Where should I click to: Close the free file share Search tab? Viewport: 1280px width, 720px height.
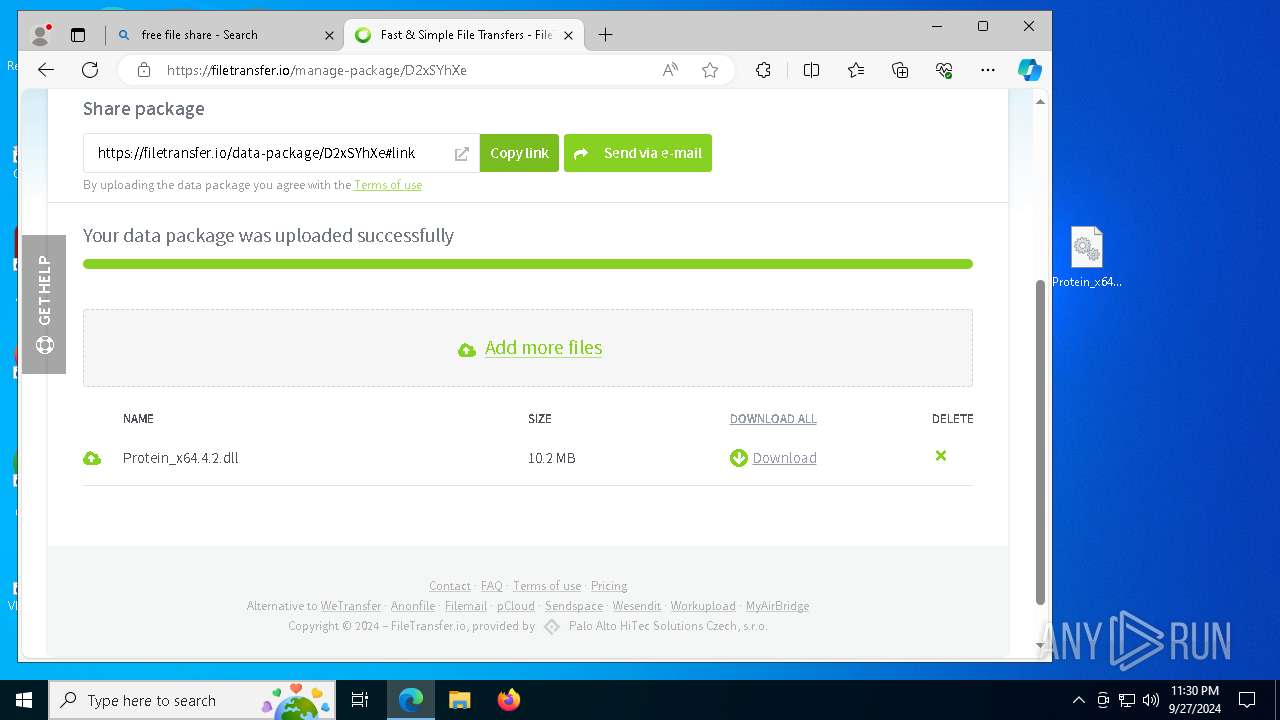[x=329, y=35]
